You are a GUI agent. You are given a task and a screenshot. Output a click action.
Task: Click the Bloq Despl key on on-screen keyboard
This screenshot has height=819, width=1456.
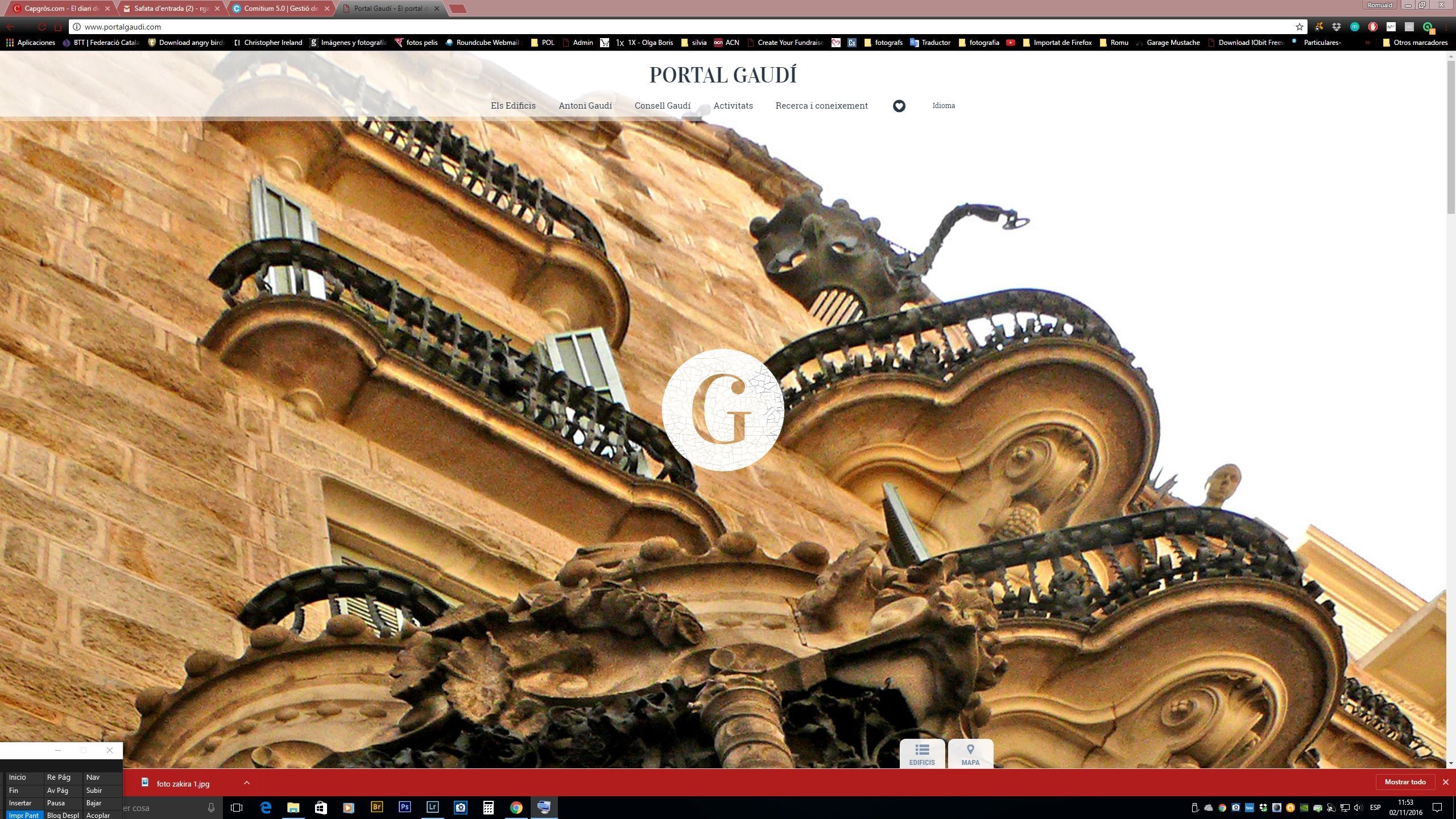pos(63,815)
